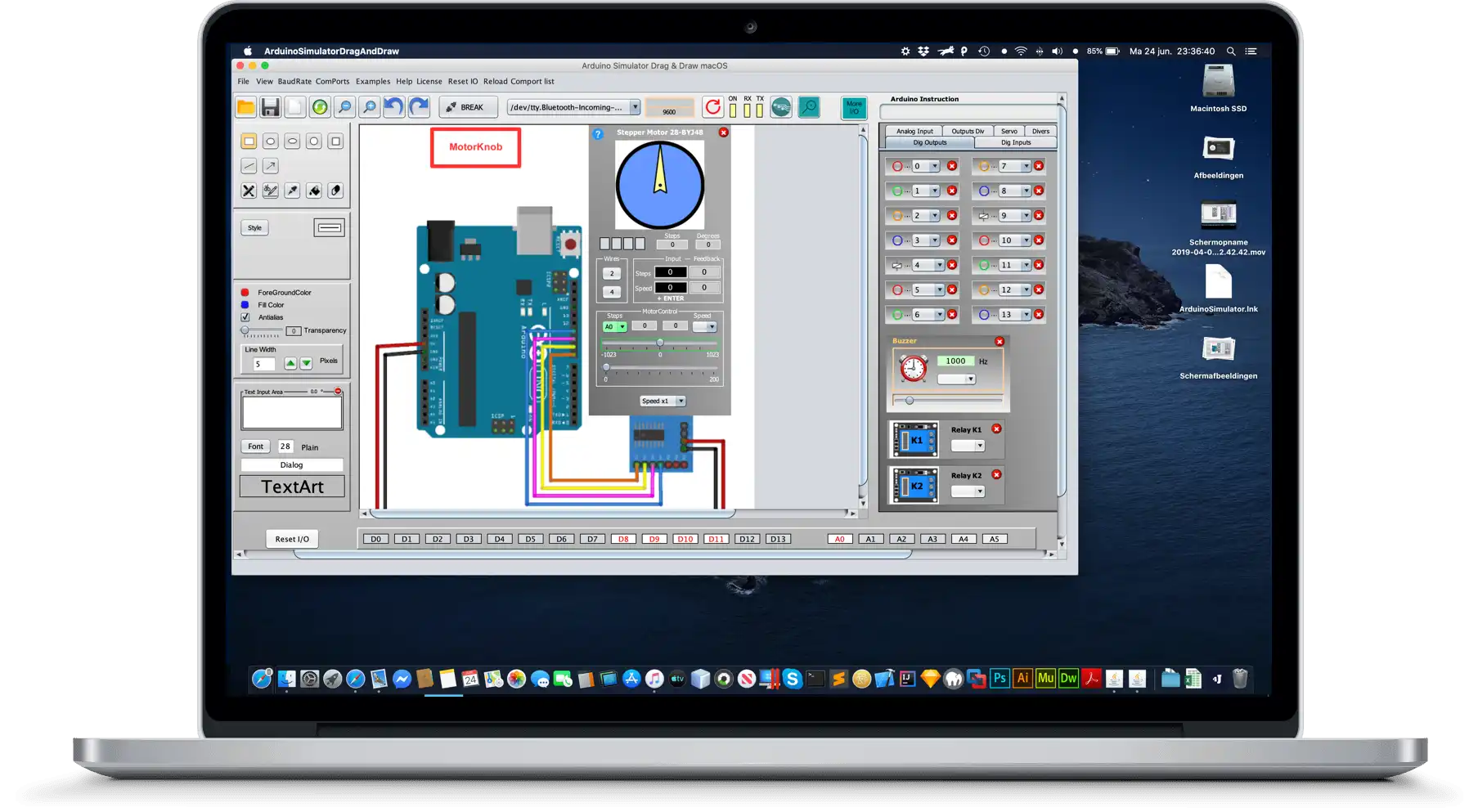
Task: Select the paint bucket fill tool
Action: click(314, 191)
